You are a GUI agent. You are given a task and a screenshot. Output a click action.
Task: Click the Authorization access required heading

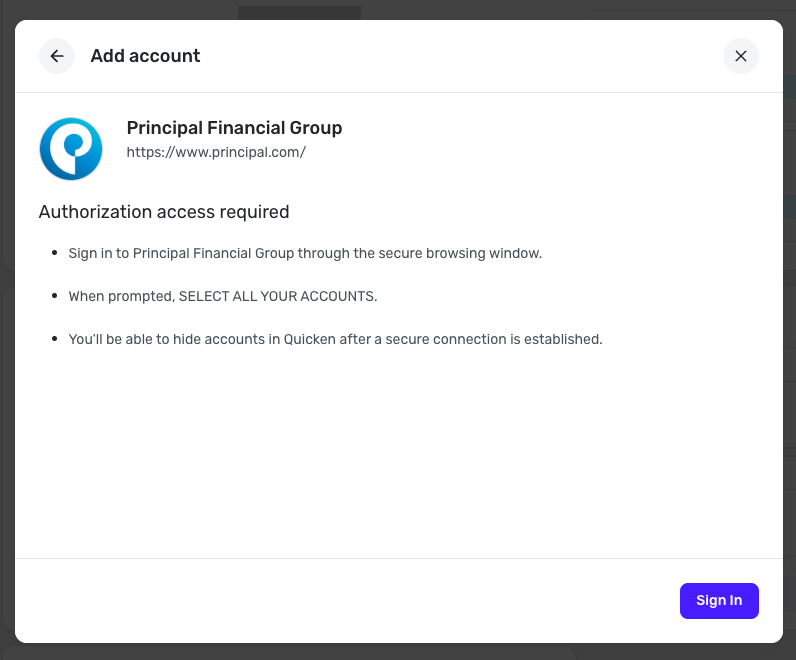point(164,212)
